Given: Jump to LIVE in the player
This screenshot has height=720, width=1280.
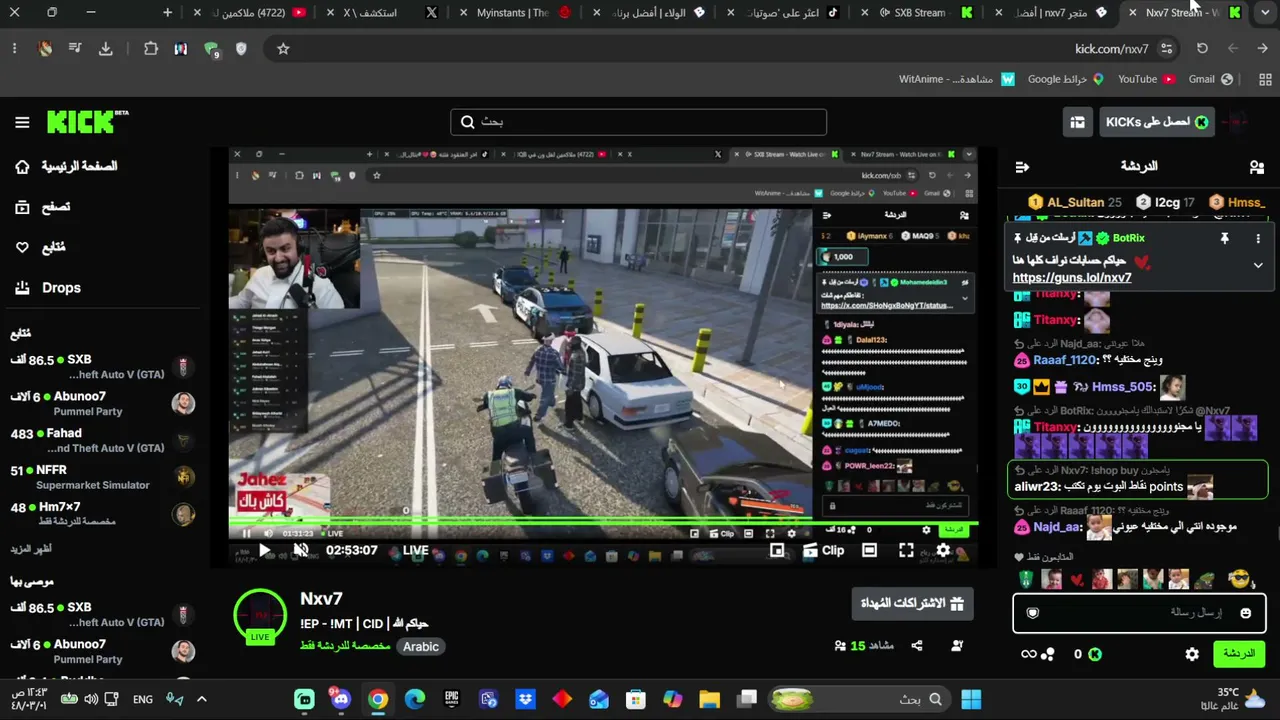Looking at the screenshot, I should 415,551.
